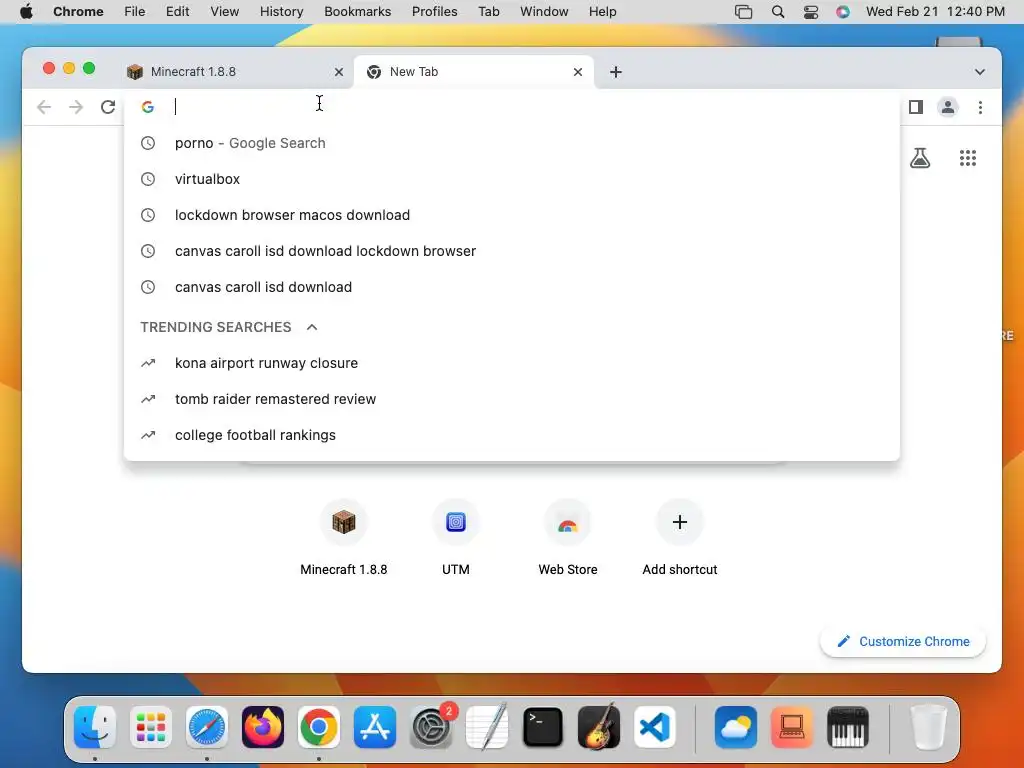1024x768 pixels.
Task: Open Terminal from the dock
Action: tap(543, 727)
